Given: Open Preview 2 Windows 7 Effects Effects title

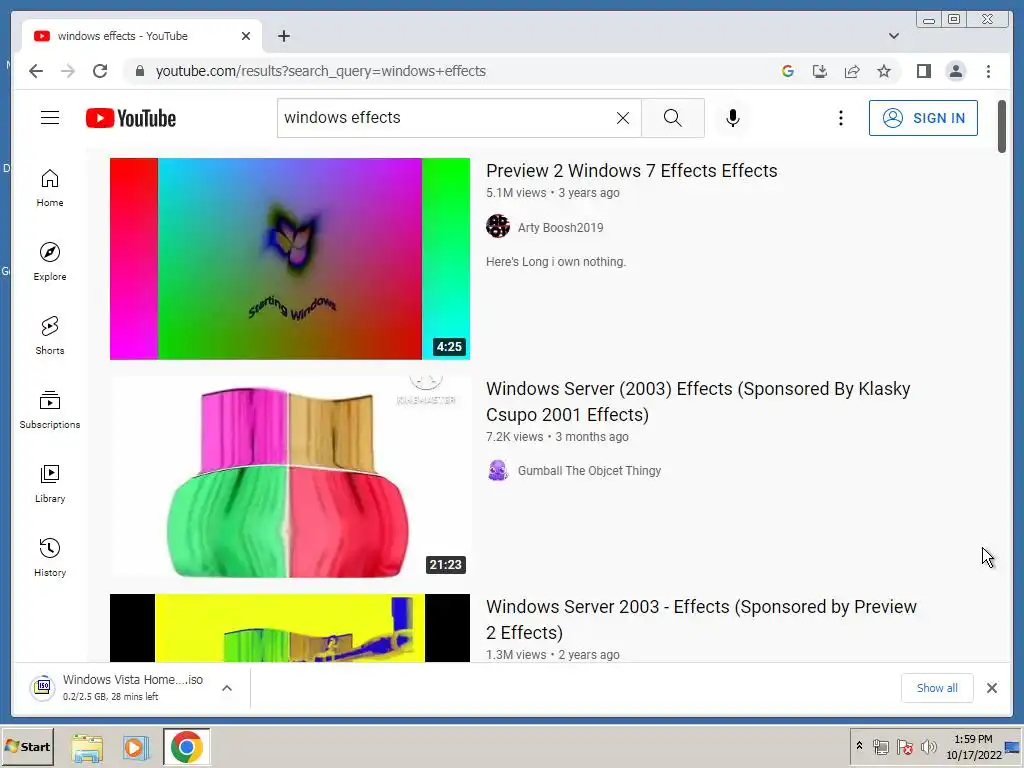Looking at the screenshot, I should pos(632,170).
